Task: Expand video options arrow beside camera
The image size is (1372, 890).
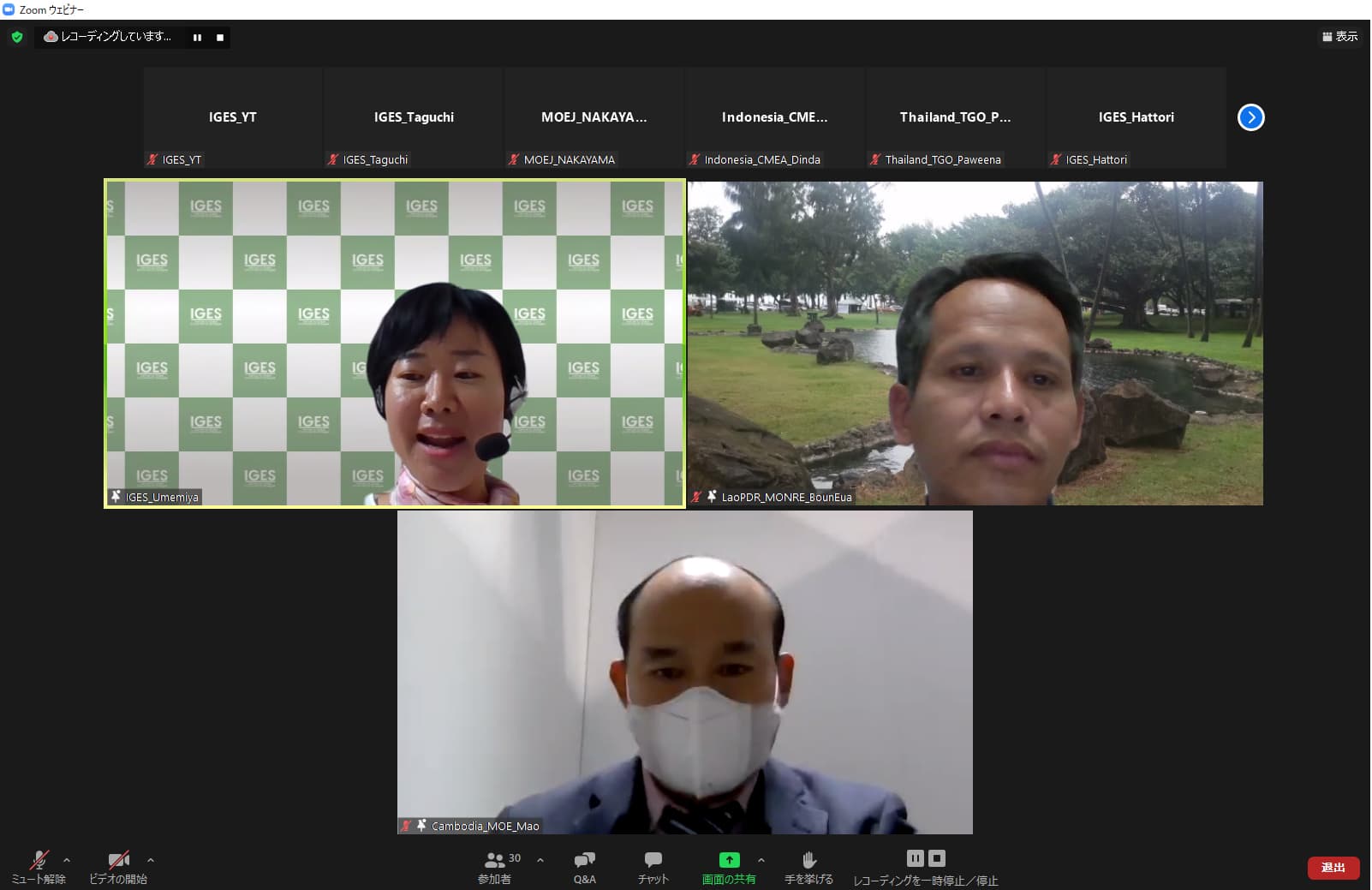Action: click(151, 860)
